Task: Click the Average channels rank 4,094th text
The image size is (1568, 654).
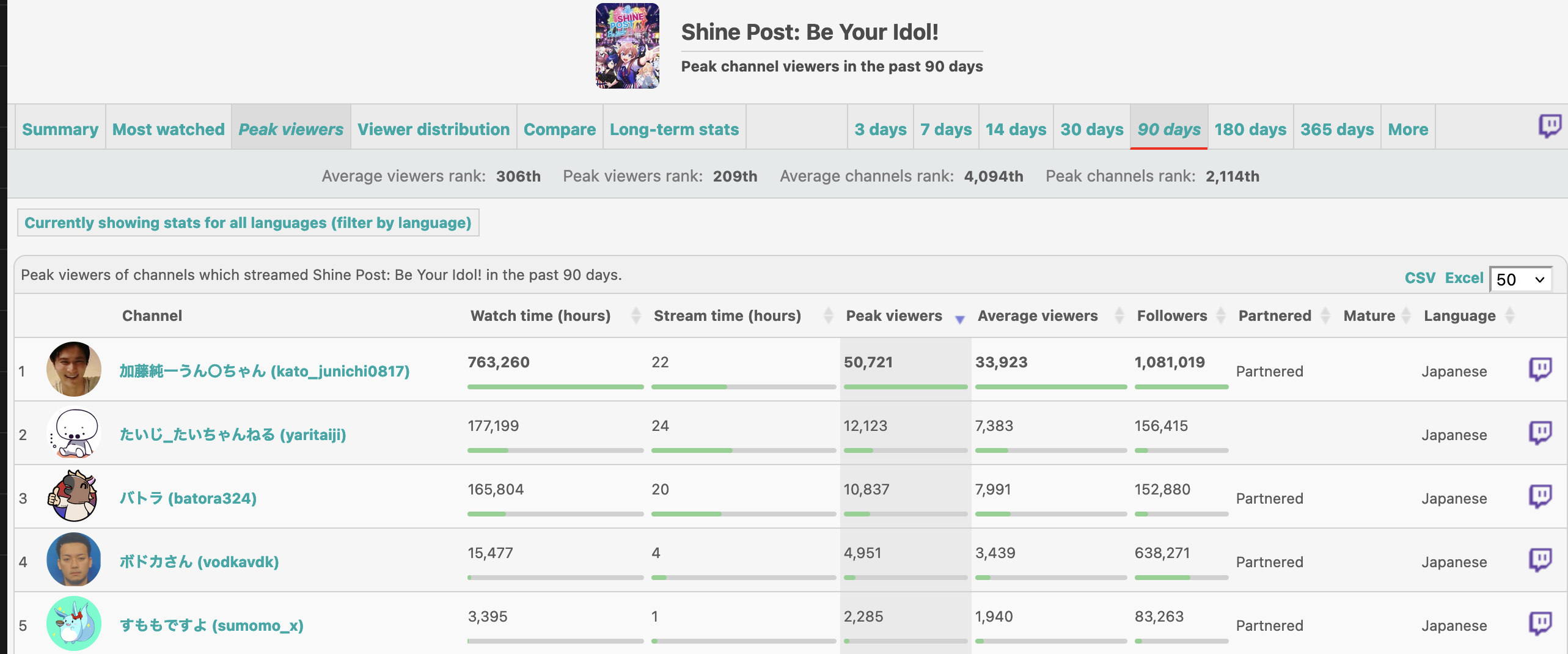Action: coord(901,176)
